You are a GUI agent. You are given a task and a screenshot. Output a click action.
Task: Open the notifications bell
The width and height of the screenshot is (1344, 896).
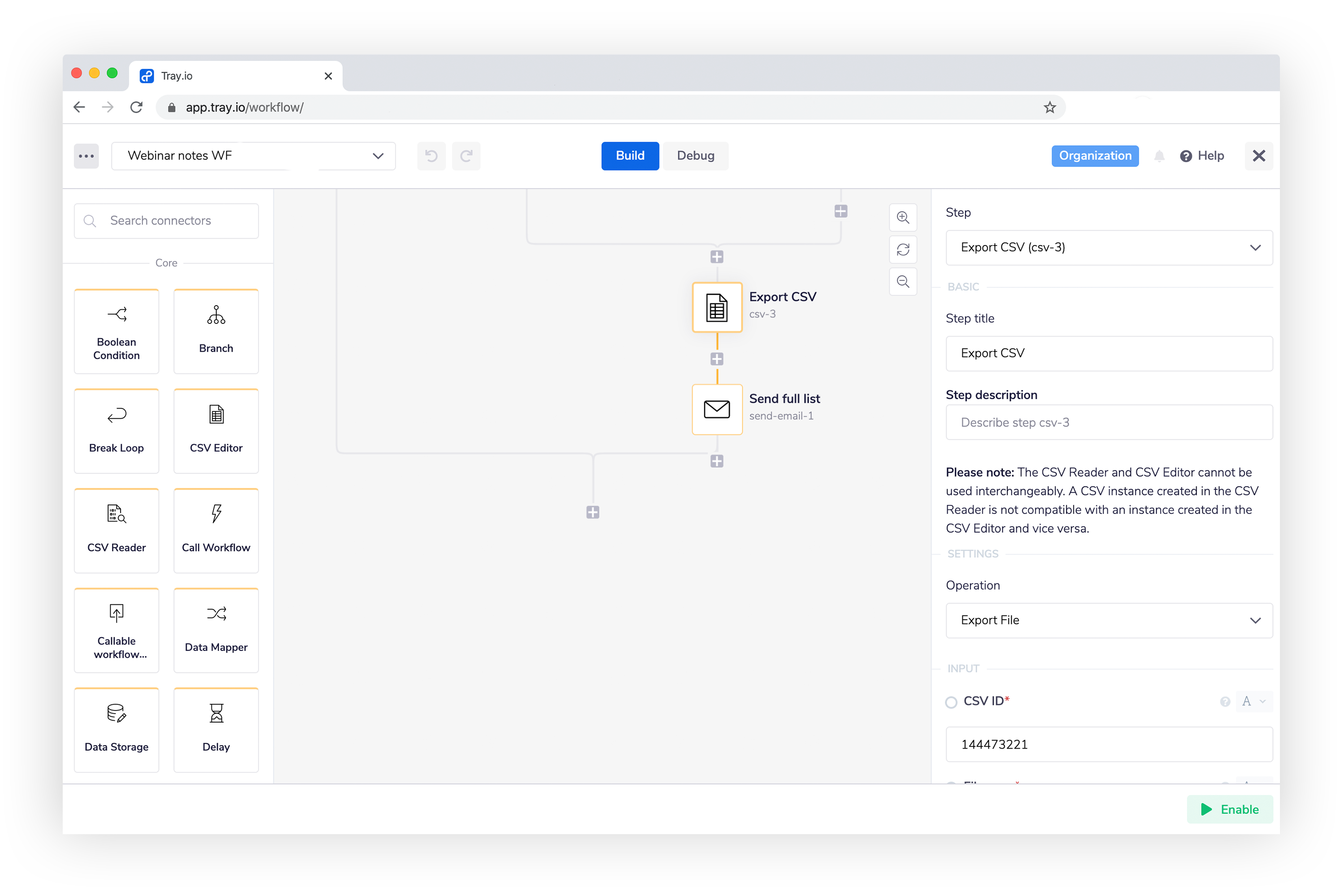(x=1159, y=156)
